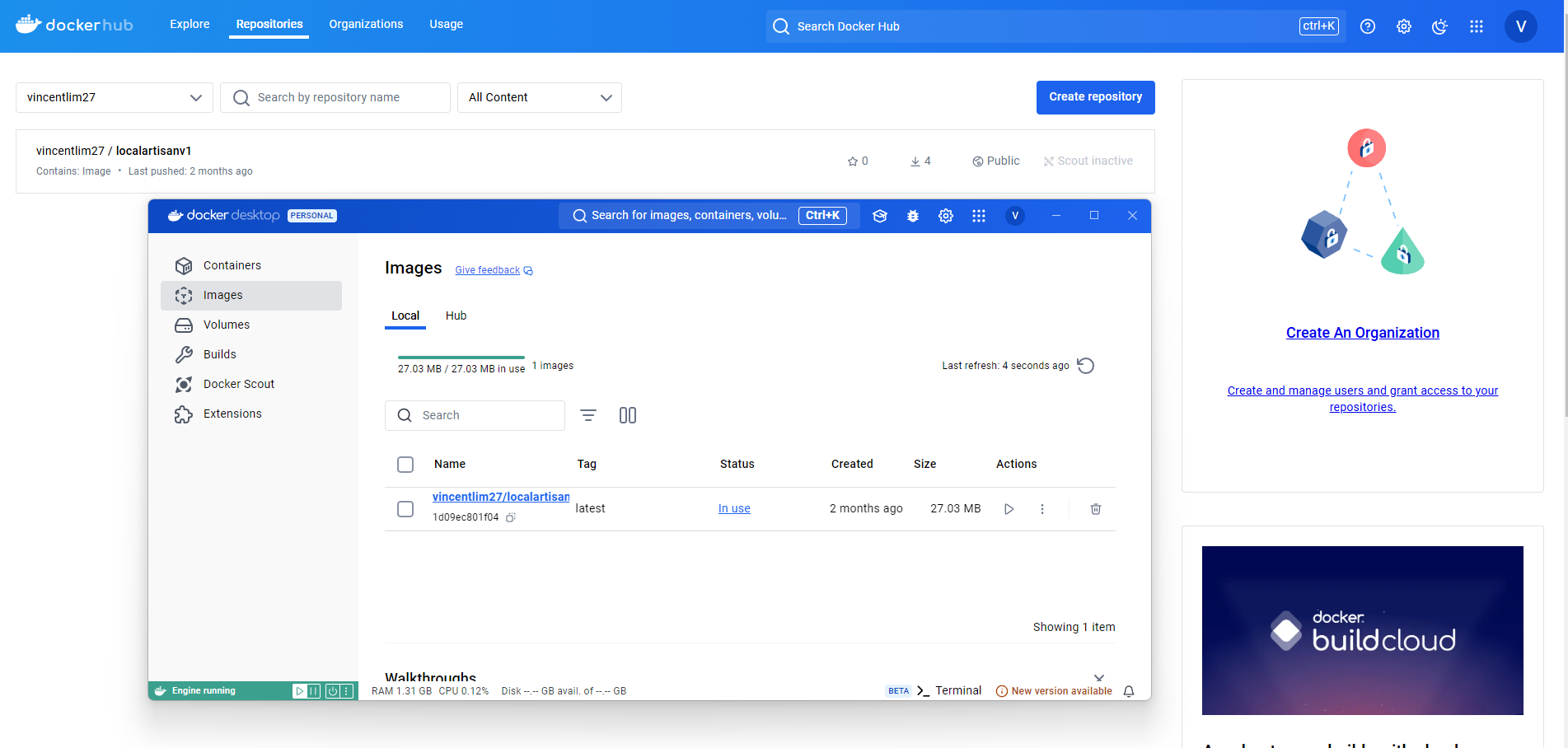Click the Create repository button

pos(1096,97)
